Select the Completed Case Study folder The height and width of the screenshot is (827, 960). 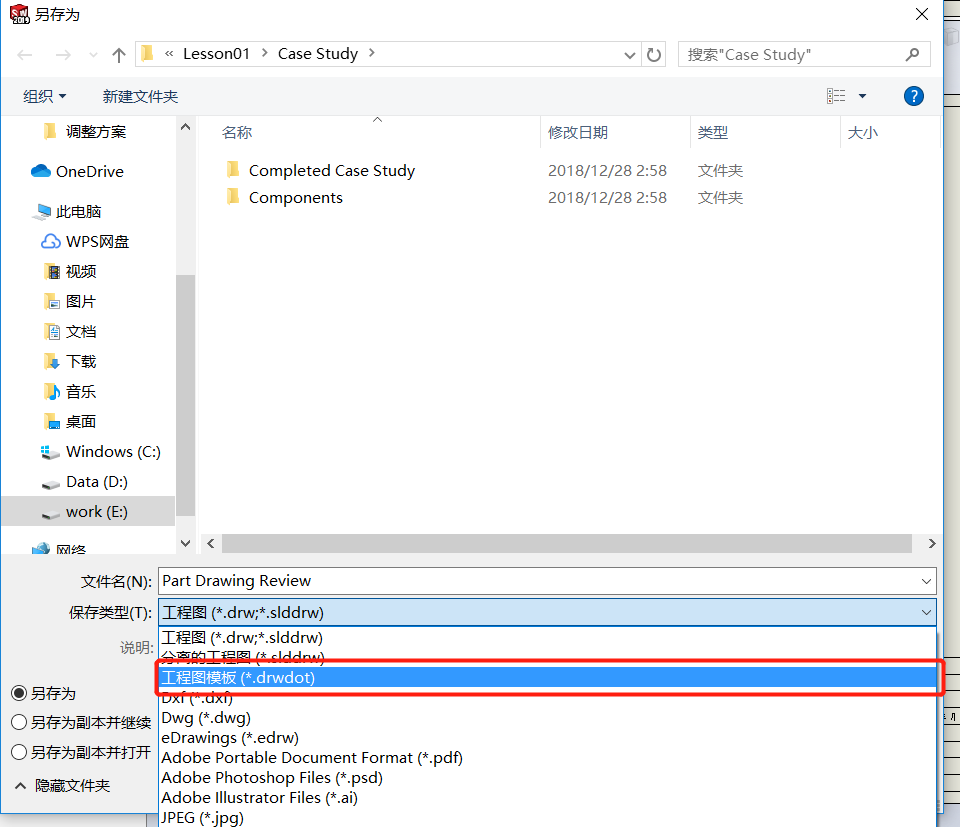pyautogui.click(x=332, y=171)
